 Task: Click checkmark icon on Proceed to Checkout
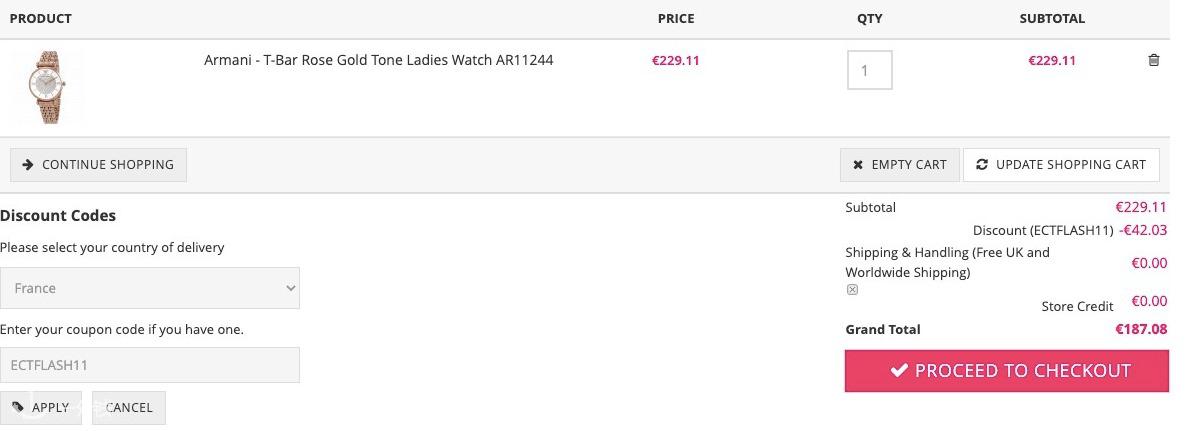[899, 371]
